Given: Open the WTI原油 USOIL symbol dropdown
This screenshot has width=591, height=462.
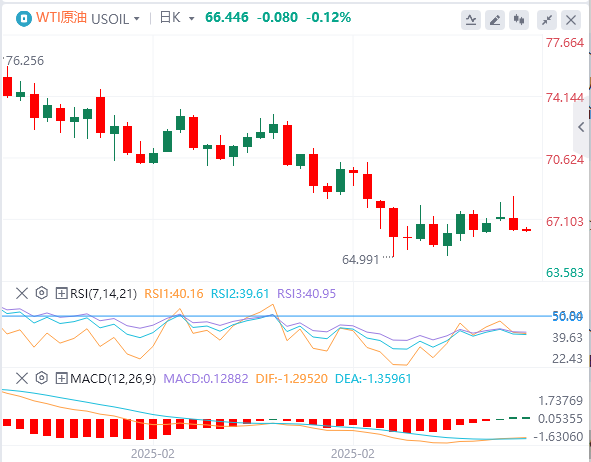Looking at the screenshot, I should pyautogui.click(x=136, y=18).
